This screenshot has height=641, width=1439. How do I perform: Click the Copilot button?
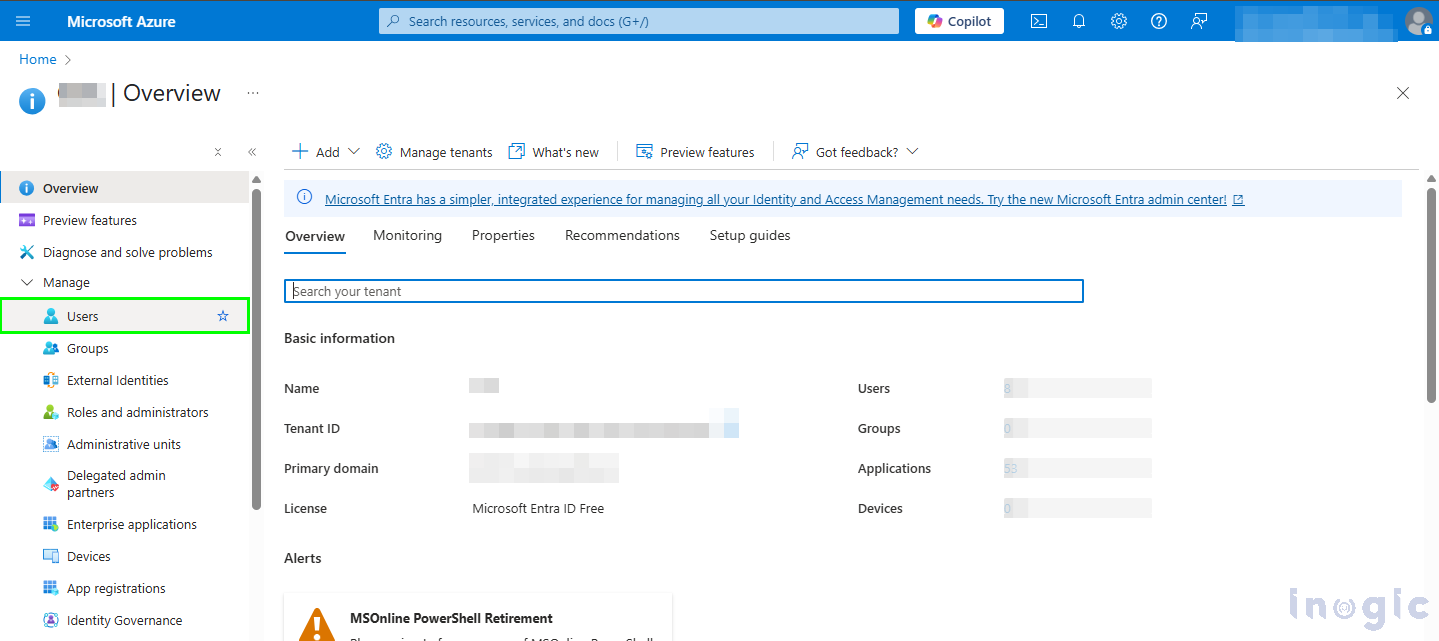pos(959,21)
